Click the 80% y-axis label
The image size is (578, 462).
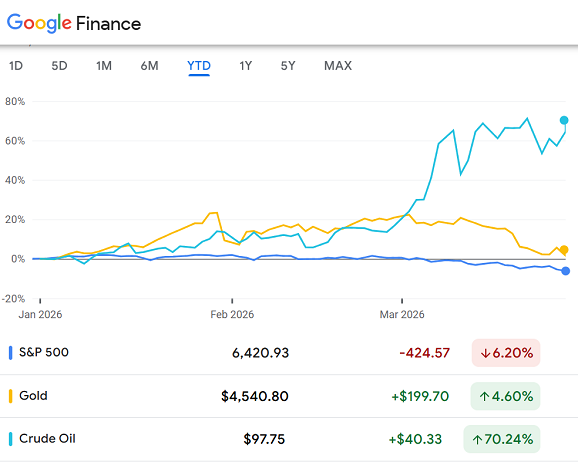coord(15,101)
